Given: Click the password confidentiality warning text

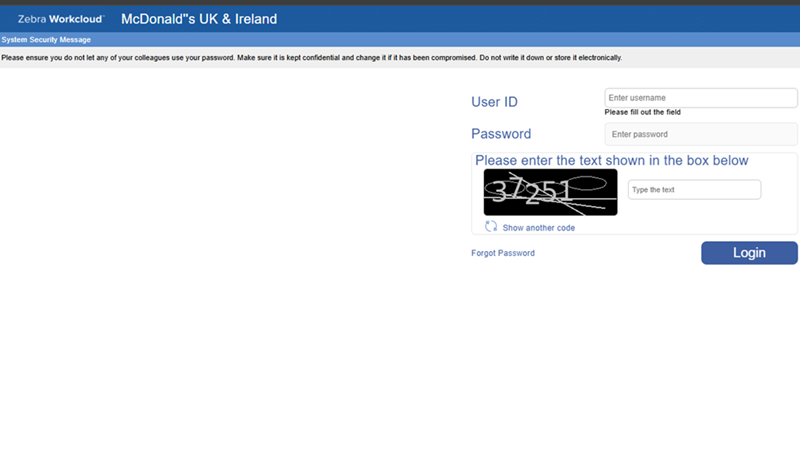Looking at the screenshot, I should [311, 58].
